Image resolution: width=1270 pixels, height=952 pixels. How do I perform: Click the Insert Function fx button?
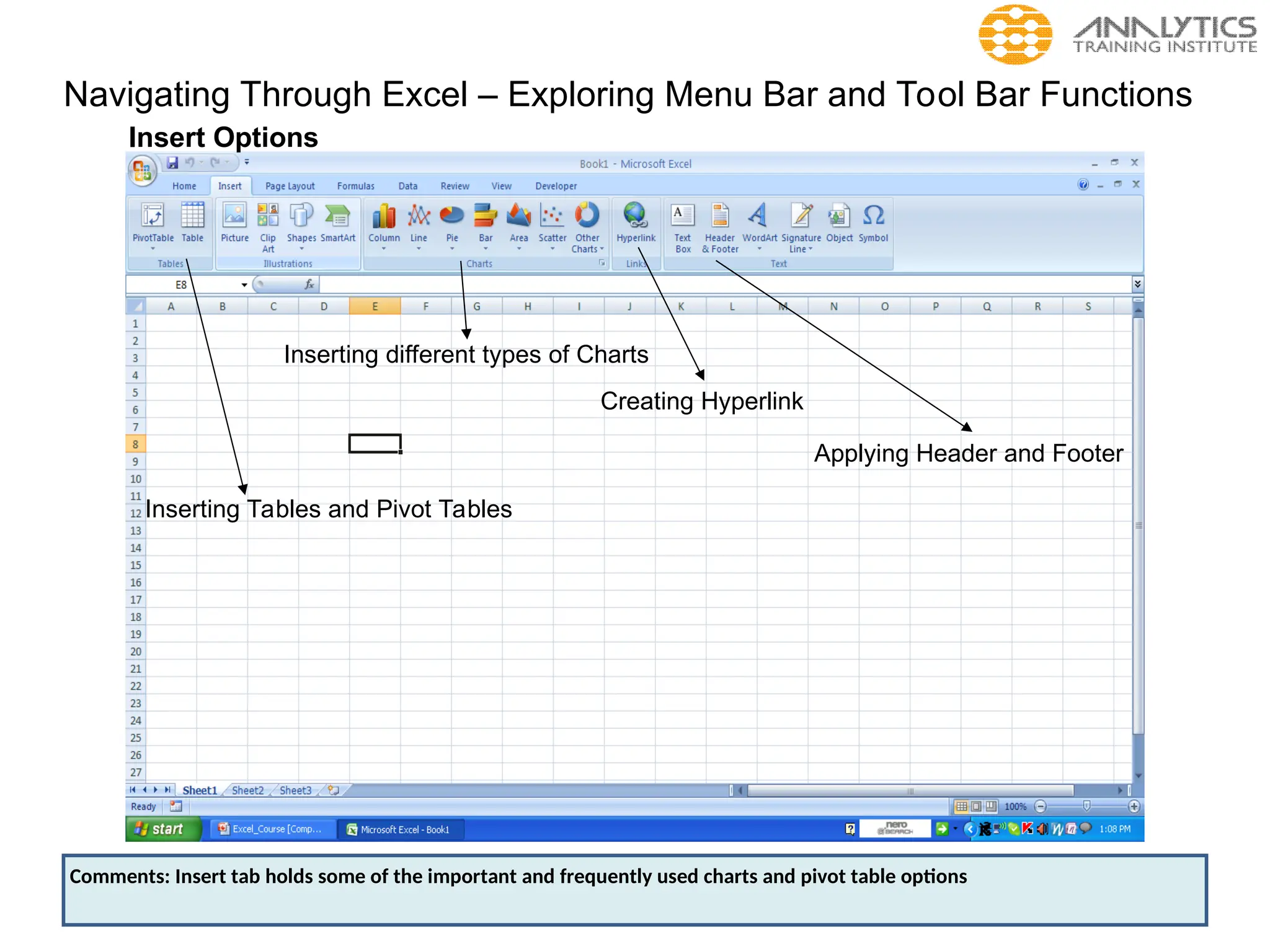click(x=309, y=284)
